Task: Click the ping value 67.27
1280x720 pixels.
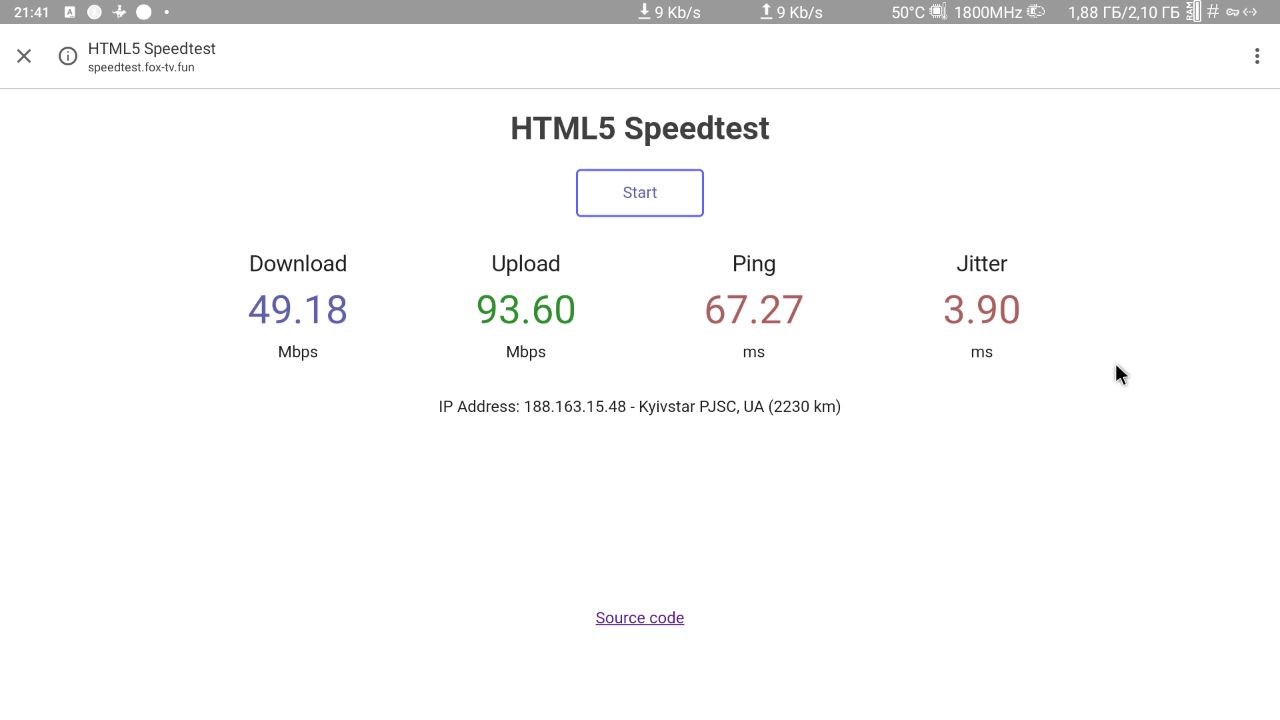Action: pos(754,309)
